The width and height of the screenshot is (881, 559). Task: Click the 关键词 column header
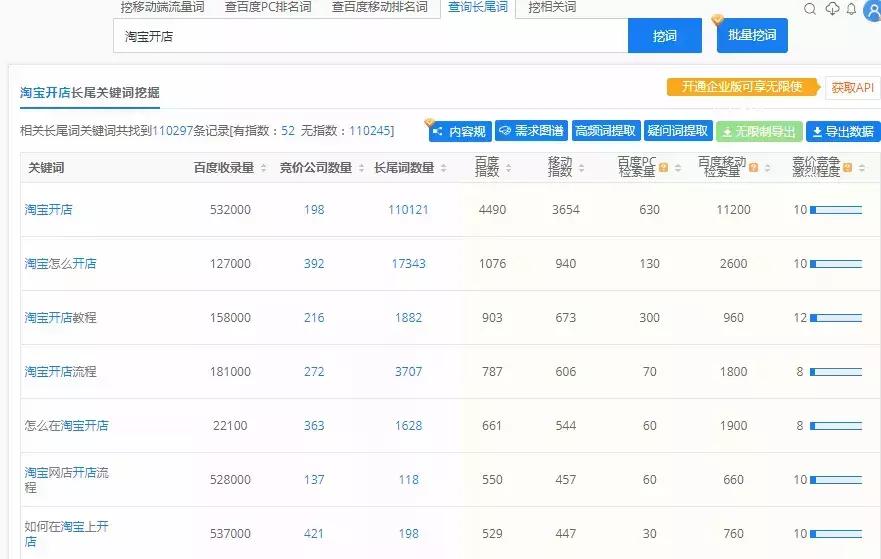click(46, 167)
